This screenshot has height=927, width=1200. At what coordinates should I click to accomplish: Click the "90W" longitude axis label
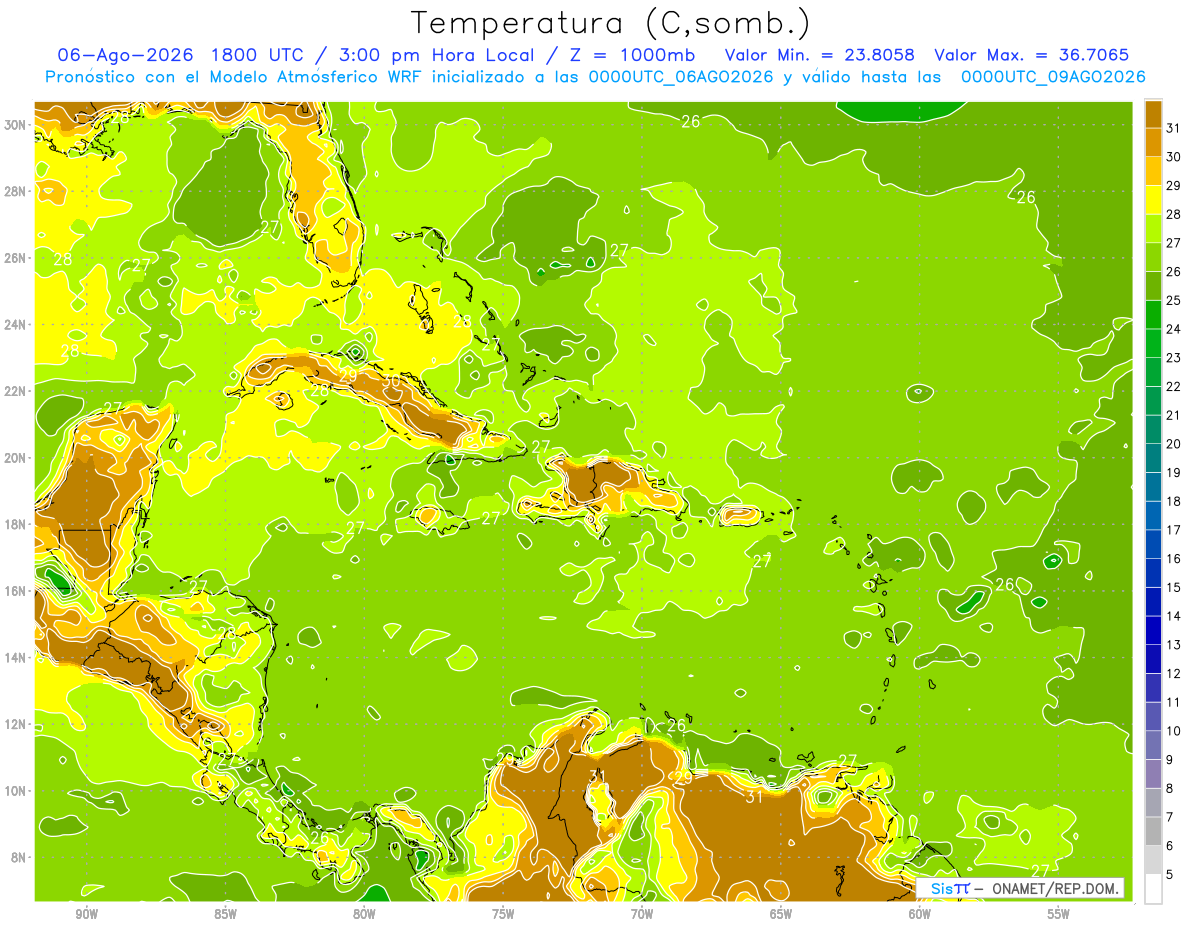[x=86, y=914]
